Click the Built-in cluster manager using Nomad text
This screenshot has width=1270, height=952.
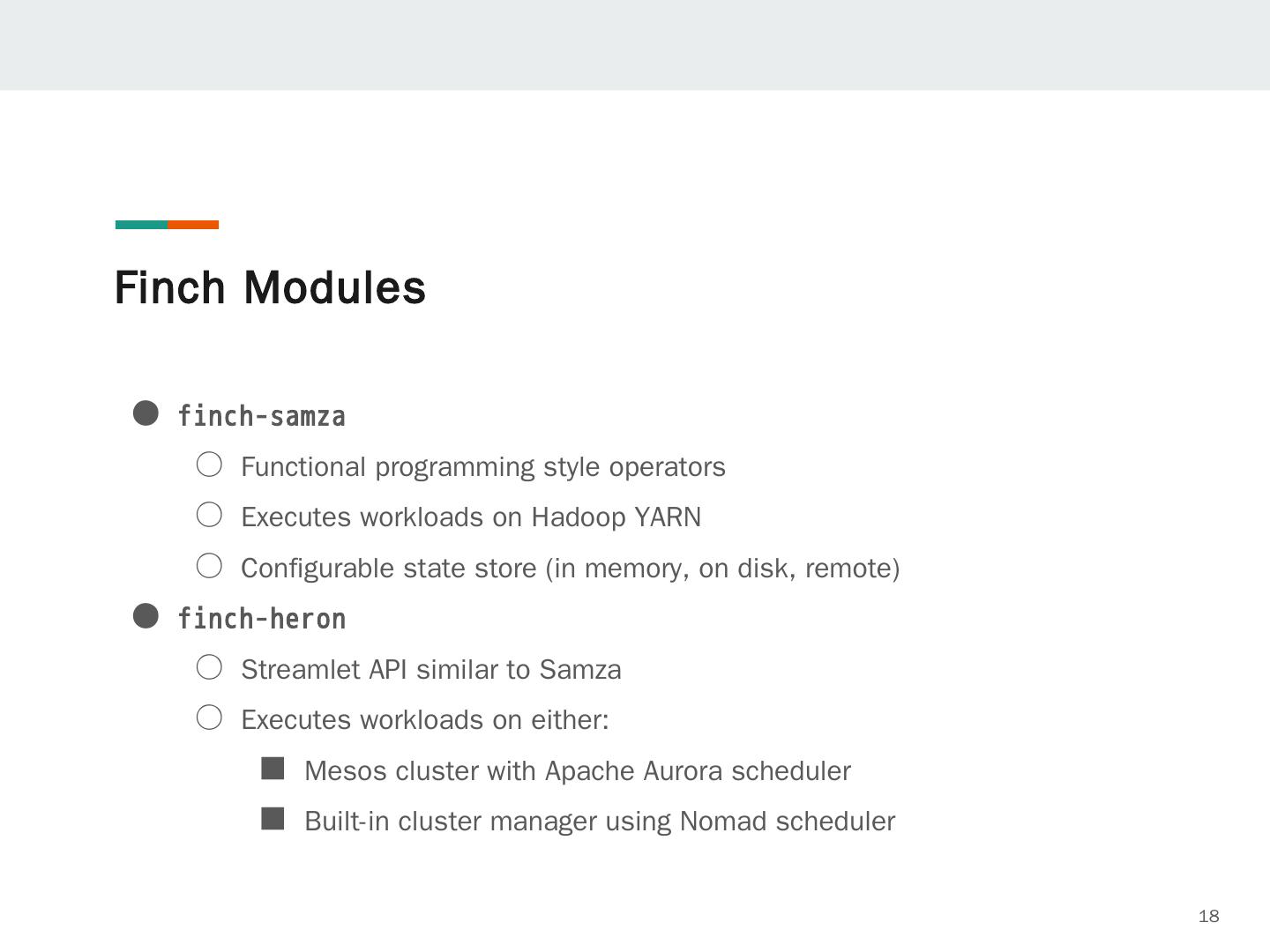coord(600,822)
